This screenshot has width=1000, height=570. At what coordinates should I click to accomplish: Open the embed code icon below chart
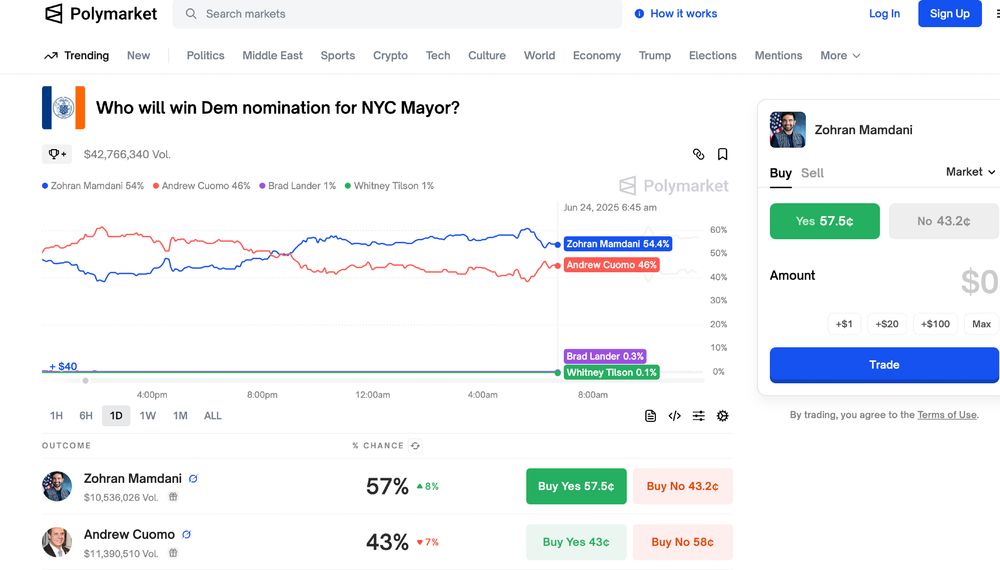pos(674,416)
